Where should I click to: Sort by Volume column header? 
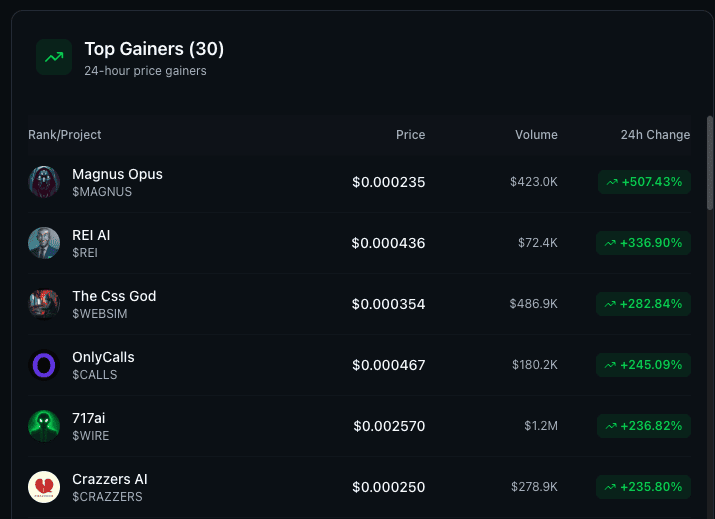point(536,135)
